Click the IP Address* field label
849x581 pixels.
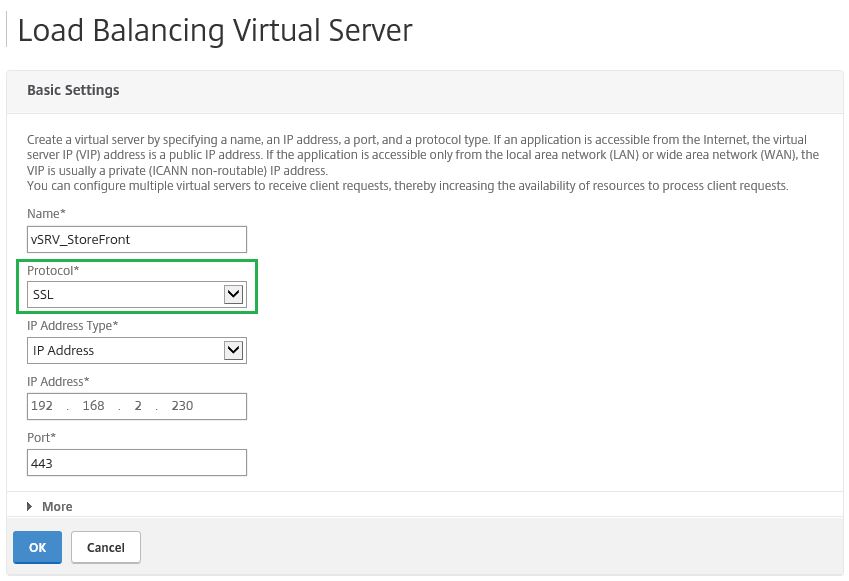[58, 381]
